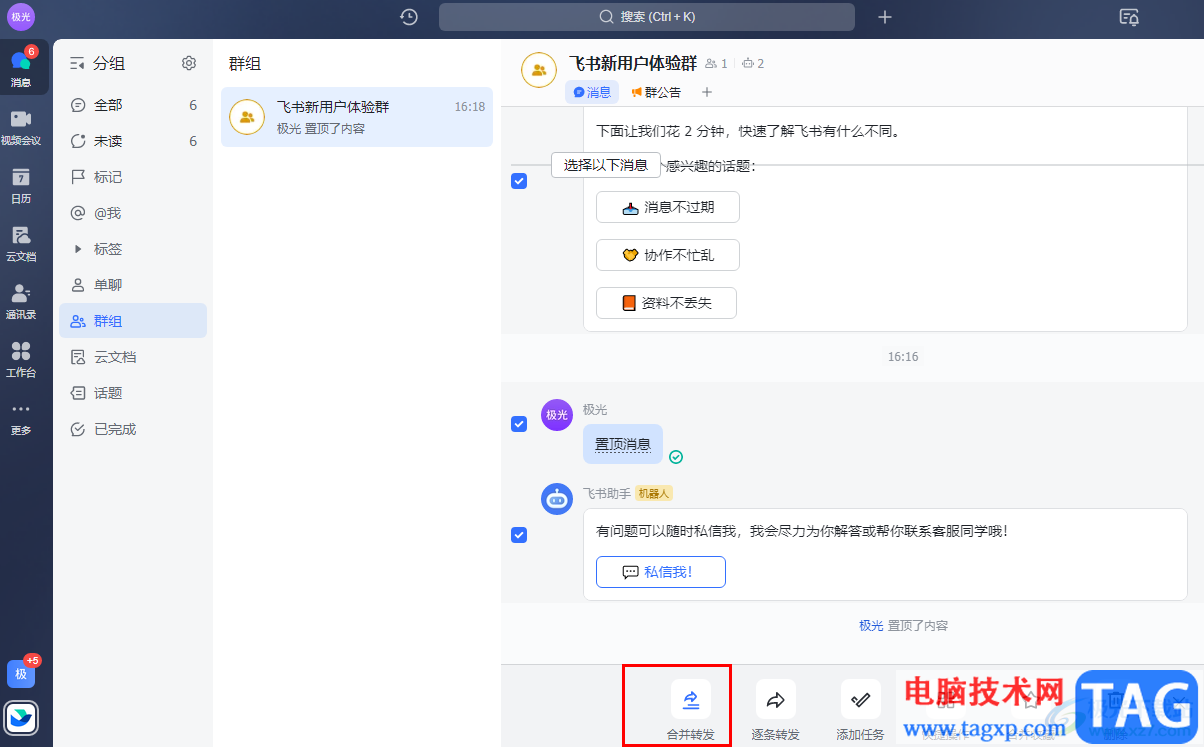Select 标记 filter

(133, 177)
